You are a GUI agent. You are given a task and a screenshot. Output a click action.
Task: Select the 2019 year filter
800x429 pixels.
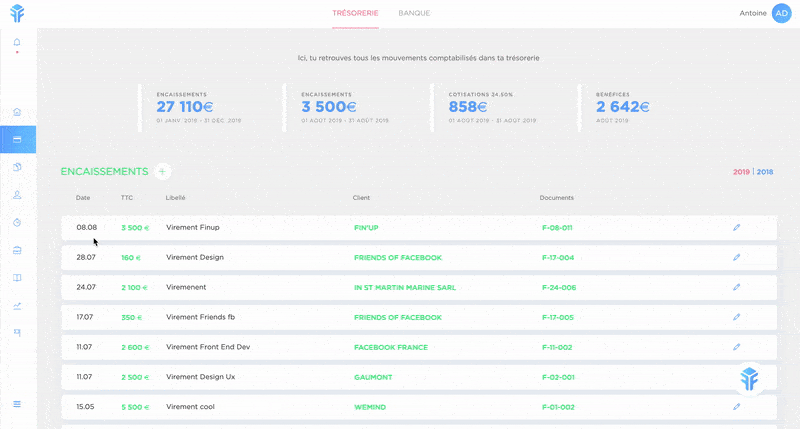[741, 172]
